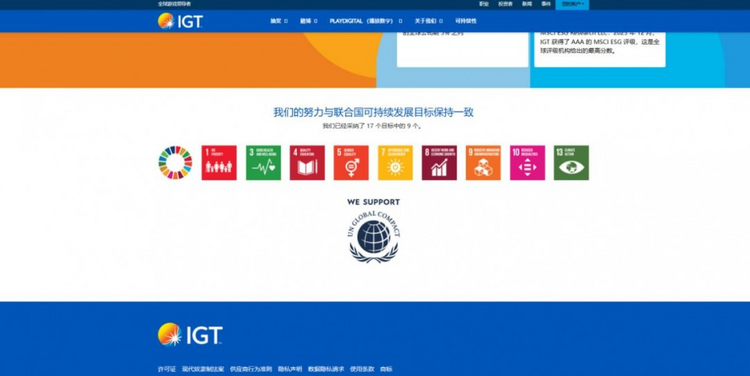The image size is (750, 376).
Task: Open the 隐私声明 footer link
Action: click(290, 369)
